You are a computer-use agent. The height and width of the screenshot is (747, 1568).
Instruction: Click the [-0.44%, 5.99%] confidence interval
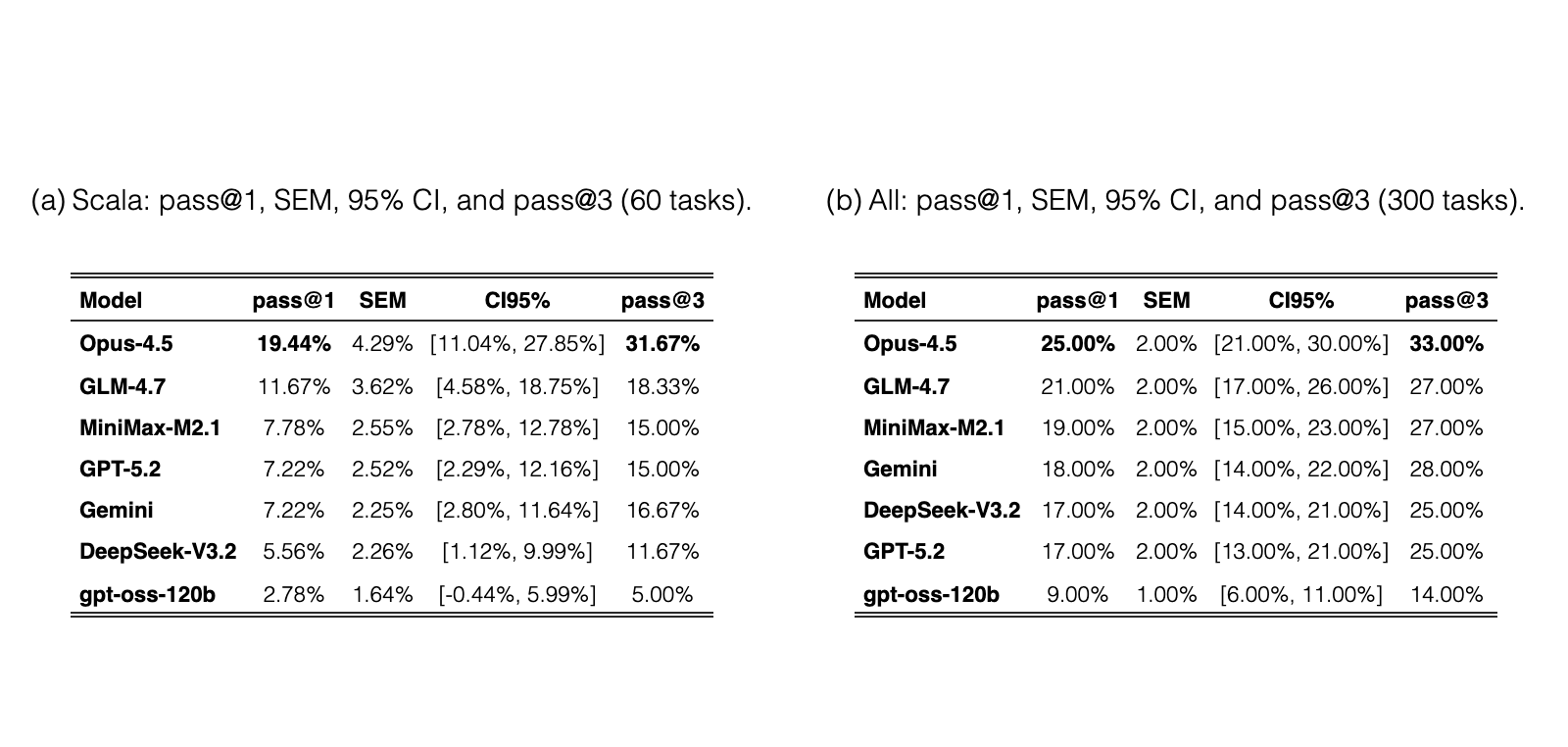click(517, 595)
